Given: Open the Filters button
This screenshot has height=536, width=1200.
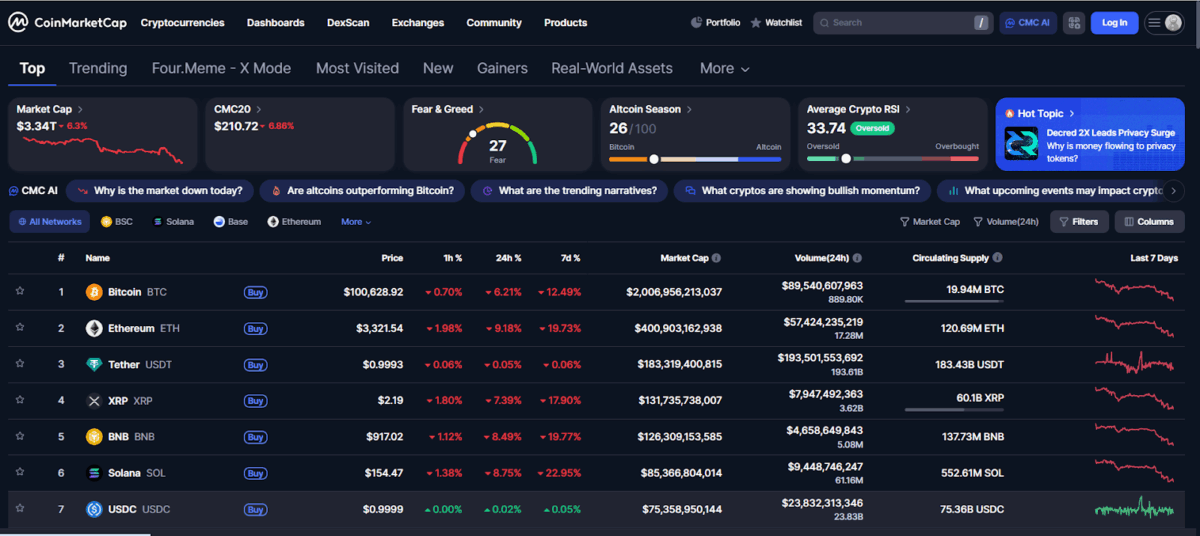Looking at the screenshot, I should coord(1079,222).
